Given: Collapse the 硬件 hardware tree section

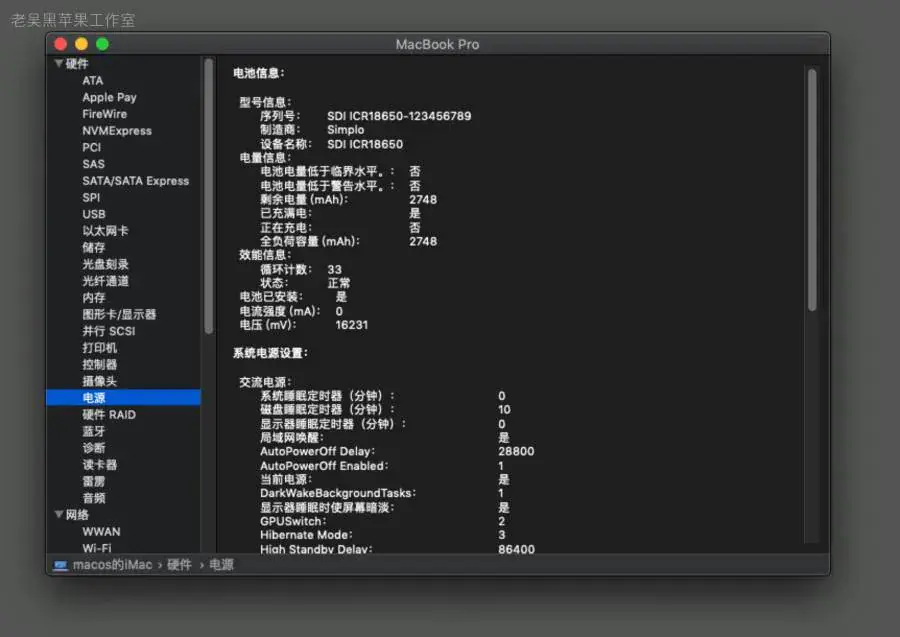Looking at the screenshot, I should (x=59, y=63).
